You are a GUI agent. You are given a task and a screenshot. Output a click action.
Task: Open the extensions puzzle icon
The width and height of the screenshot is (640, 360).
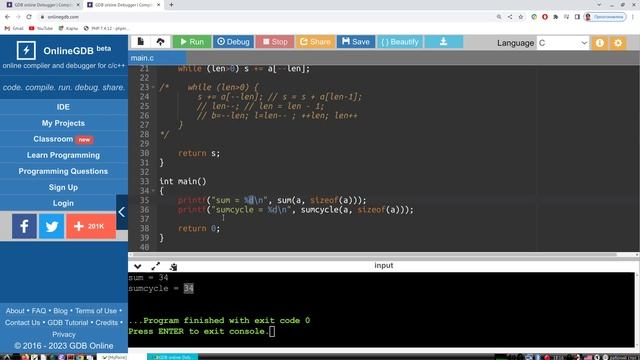556,17
